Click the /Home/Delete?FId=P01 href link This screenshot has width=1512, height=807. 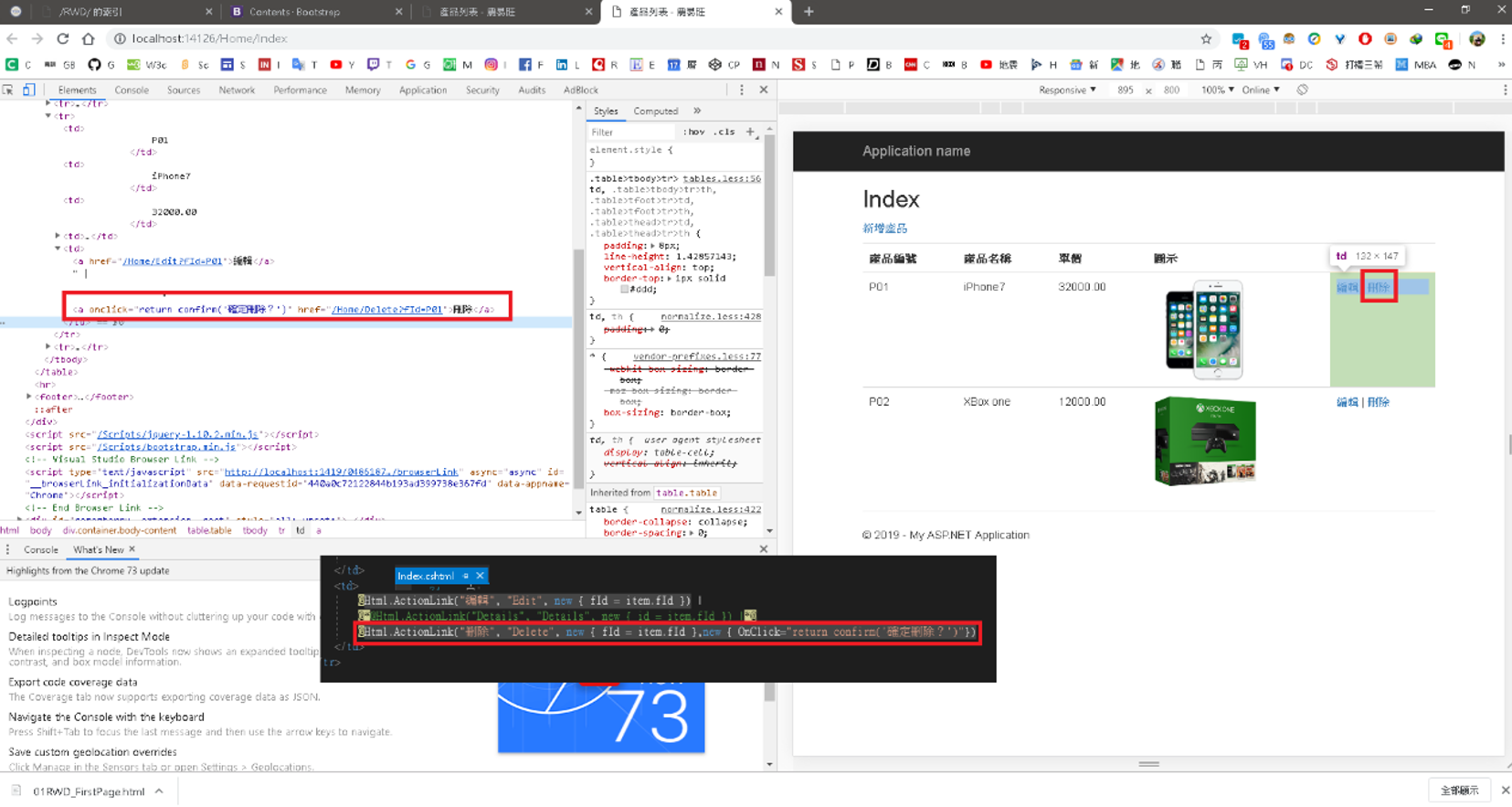pos(387,309)
